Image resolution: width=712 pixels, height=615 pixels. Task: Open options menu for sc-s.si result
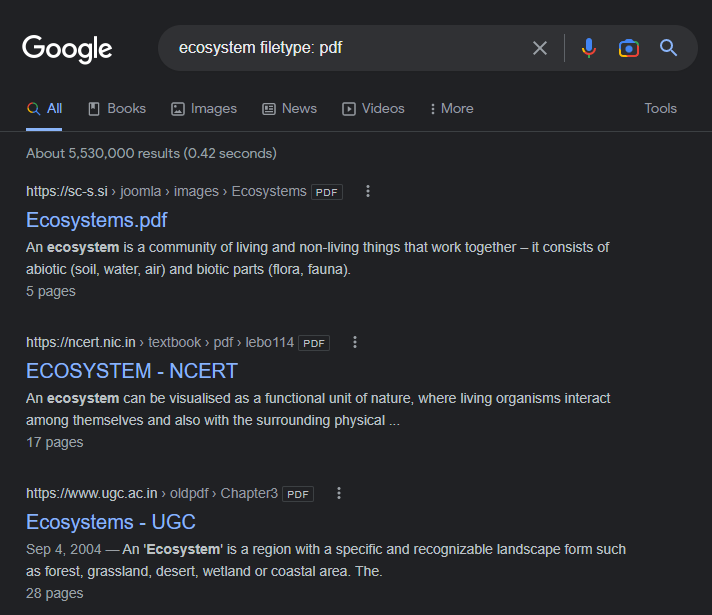click(368, 191)
